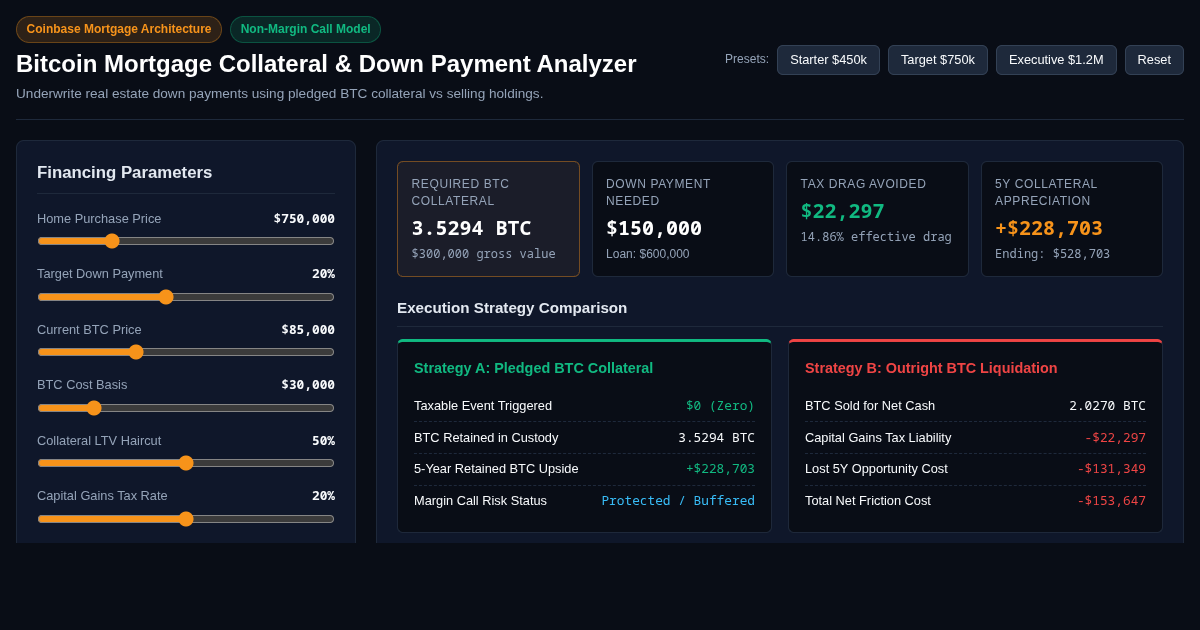Click the '$300,000 gross value' text

click(483, 254)
